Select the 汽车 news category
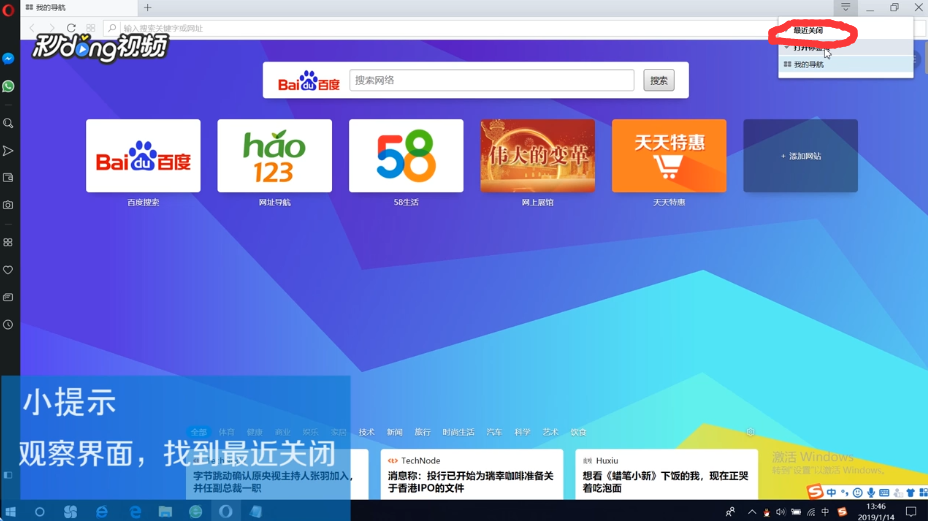Screen dimensions: 928x521 (494, 432)
